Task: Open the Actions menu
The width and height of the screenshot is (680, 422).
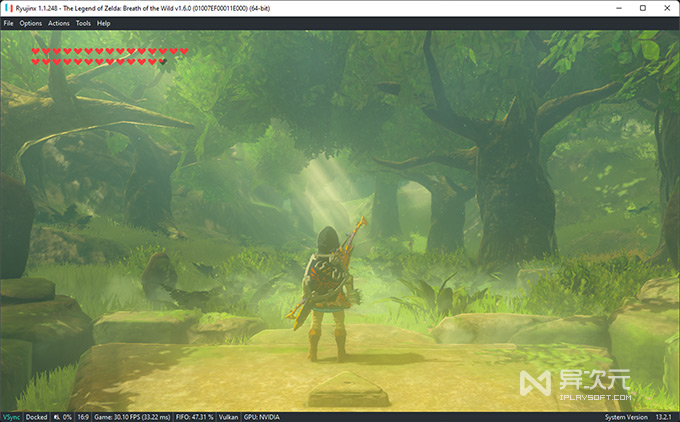Action: click(x=59, y=23)
